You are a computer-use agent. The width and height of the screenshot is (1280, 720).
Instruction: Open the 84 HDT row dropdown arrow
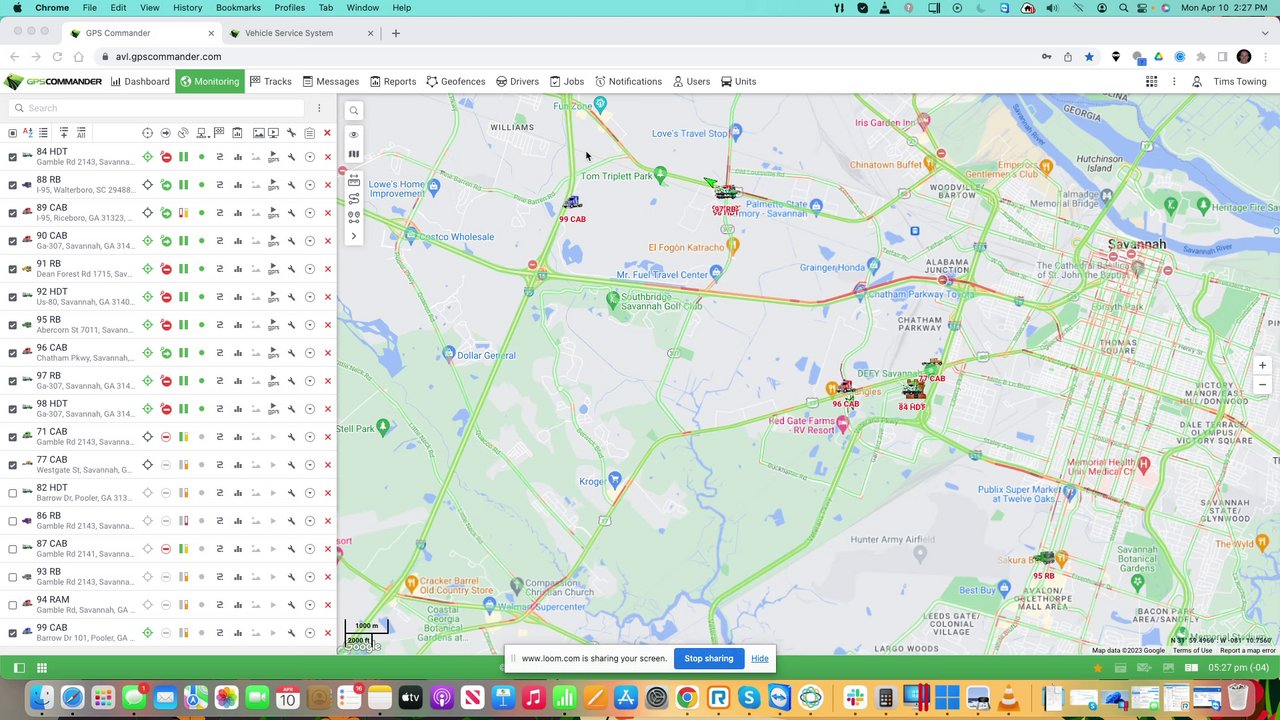(x=310, y=157)
